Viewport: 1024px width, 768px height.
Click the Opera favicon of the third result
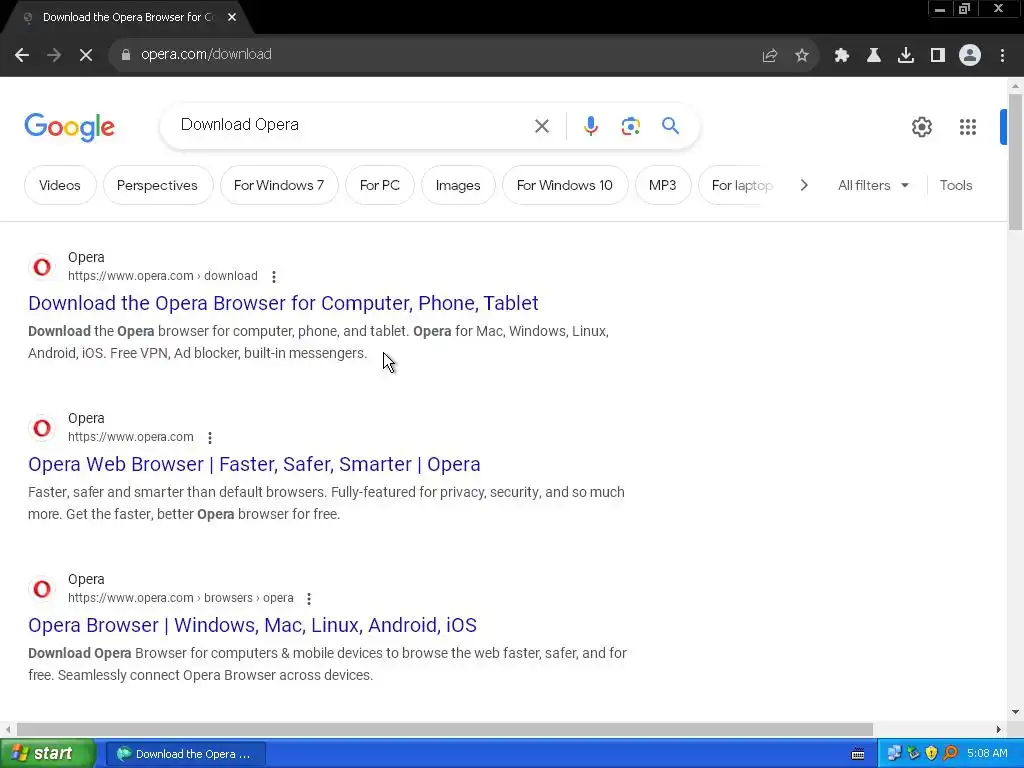pyautogui.click(x=42, y=588)
